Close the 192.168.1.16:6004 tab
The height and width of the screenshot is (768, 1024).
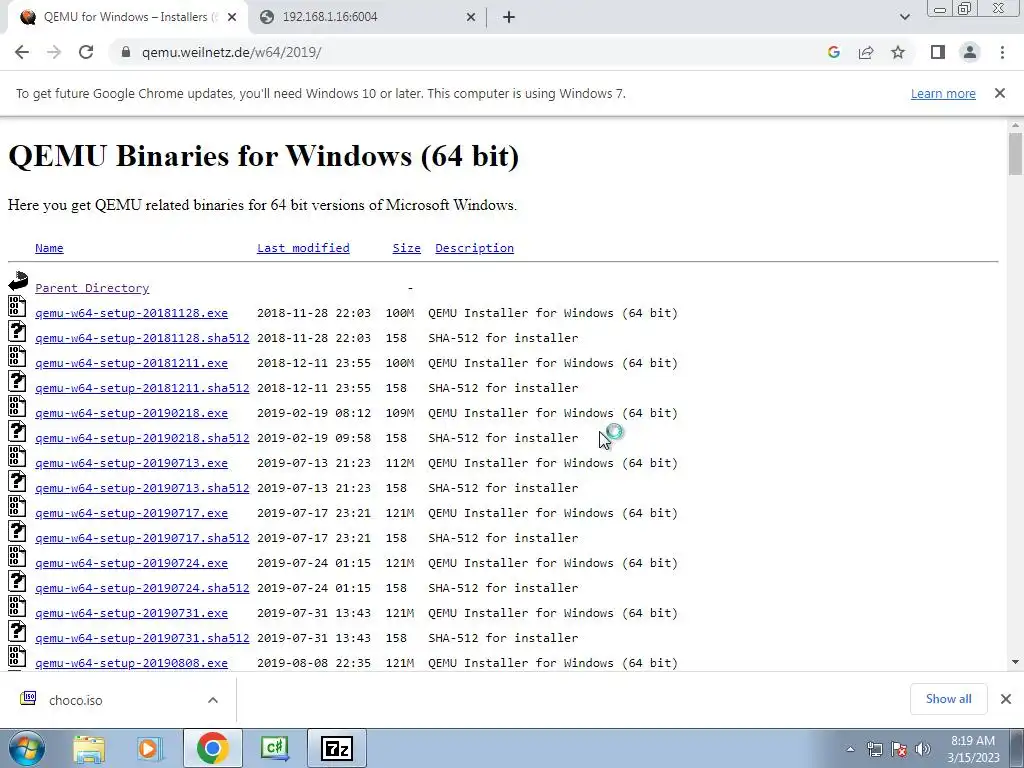[x=471, y=17]
